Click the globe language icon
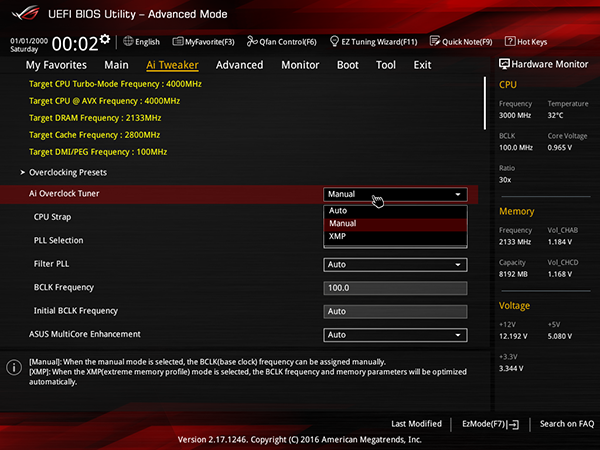This screenshot has width=600, height=450. coord(128,41)
